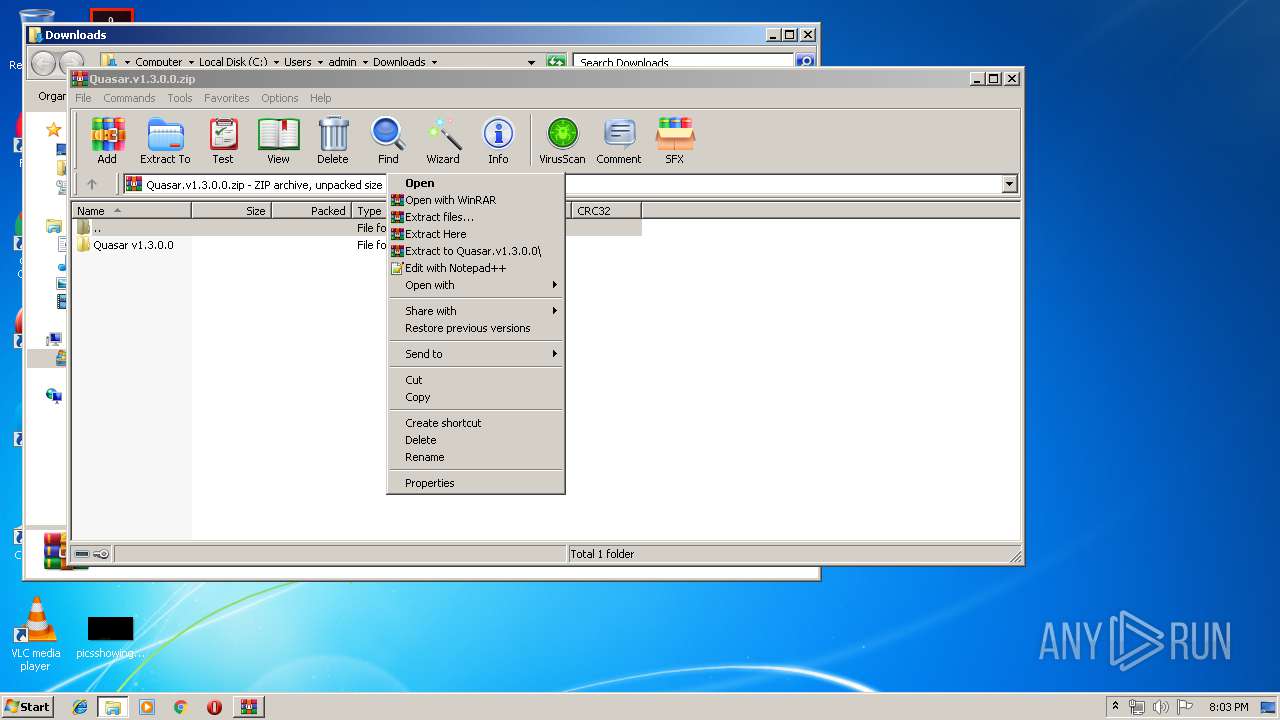Show hidden tray icons arrow
The image size is (1280, 720).
pos(1115,706)
